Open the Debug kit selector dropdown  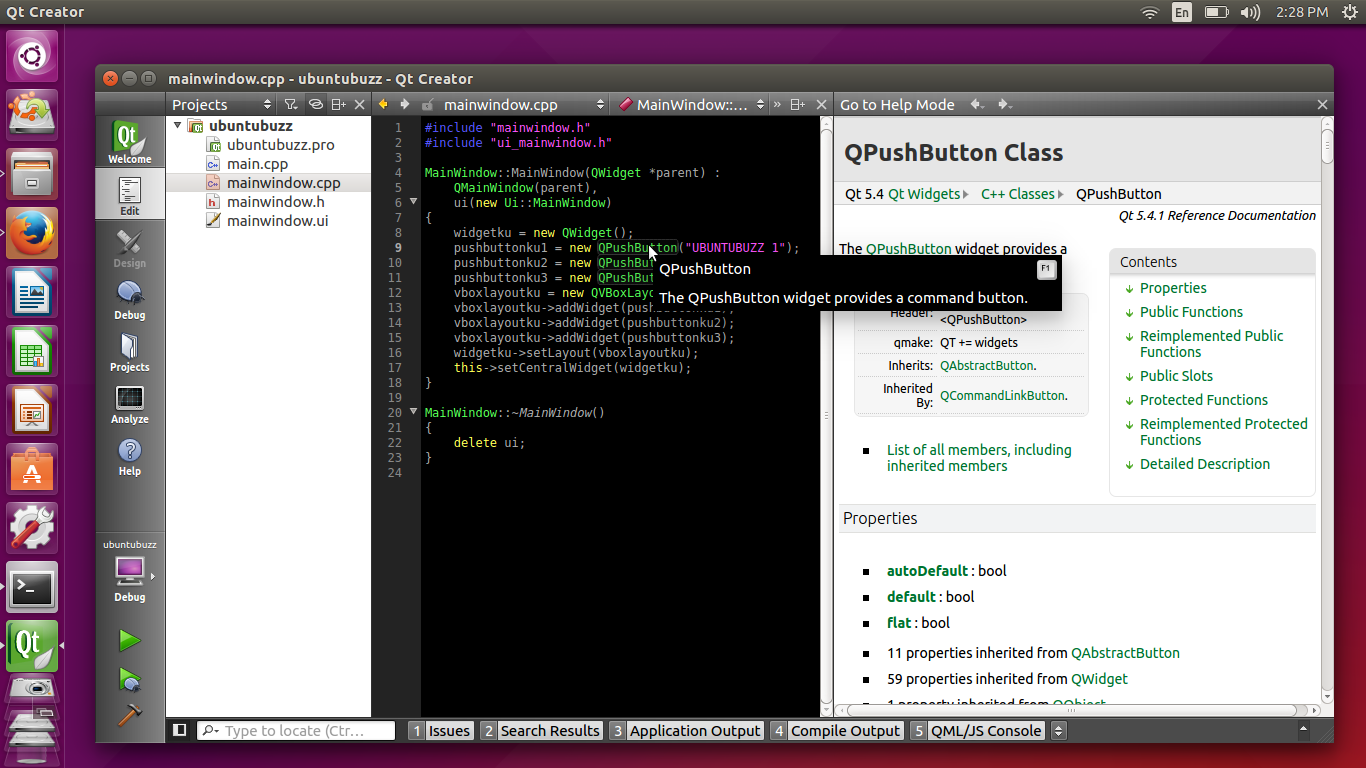click(129, 572)
